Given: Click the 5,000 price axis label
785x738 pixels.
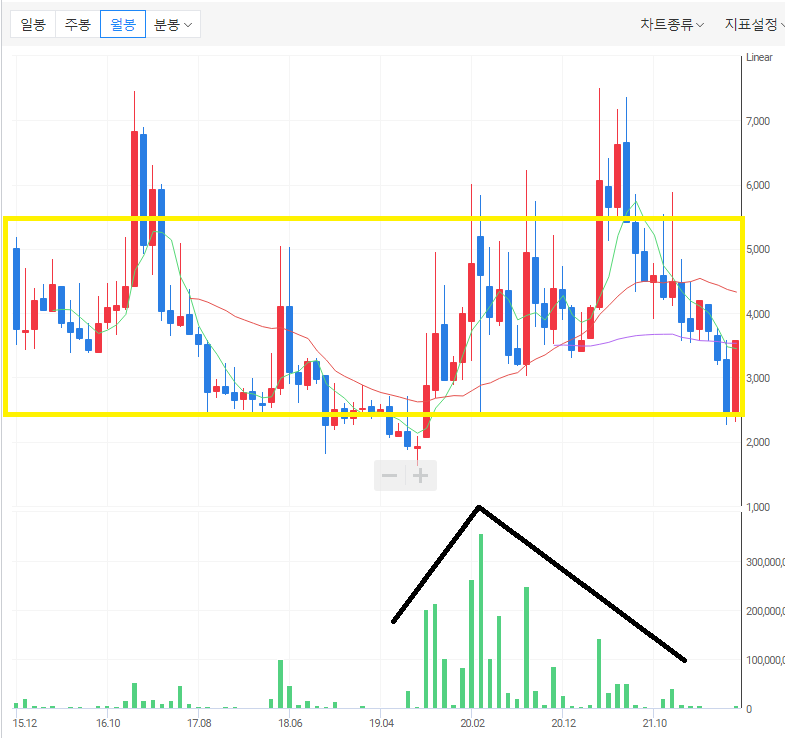Looking at the screenshot, I should pyautogui.click(x=758, y=249).
